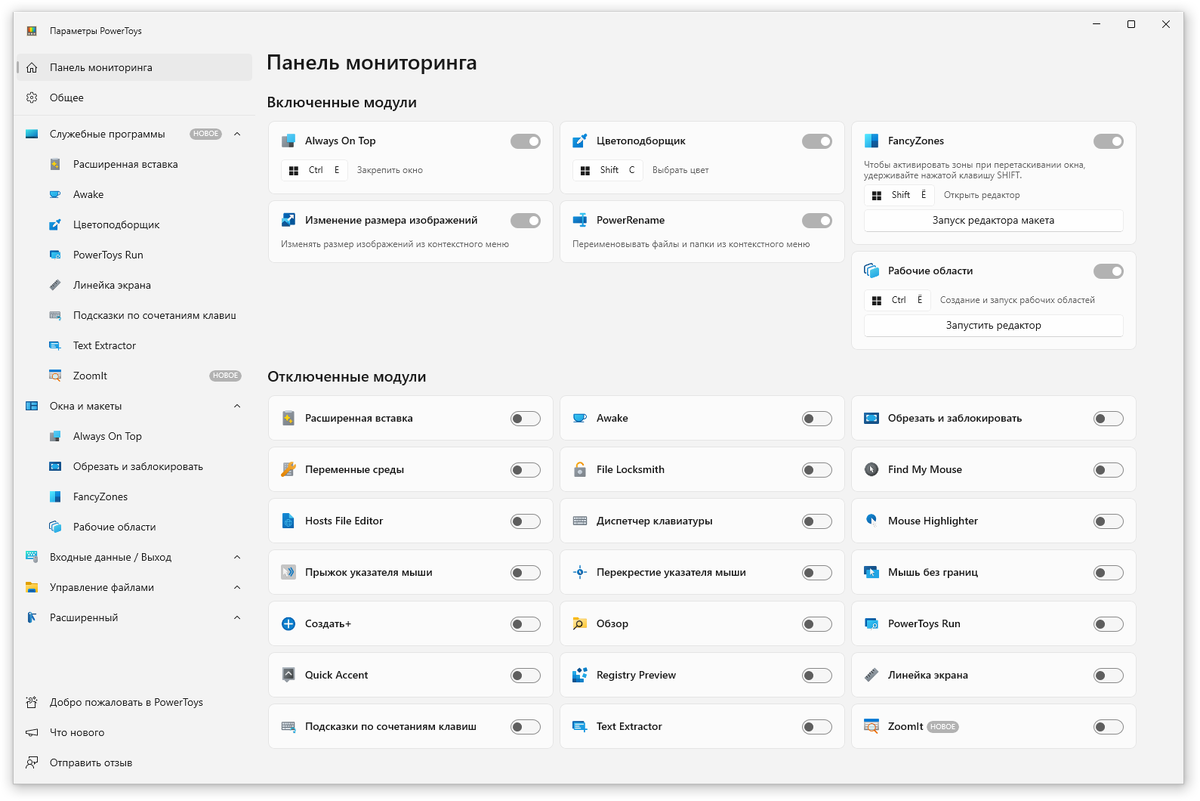
Task: Switch off the PowerRename toggle
Action: tap(817, 221)
